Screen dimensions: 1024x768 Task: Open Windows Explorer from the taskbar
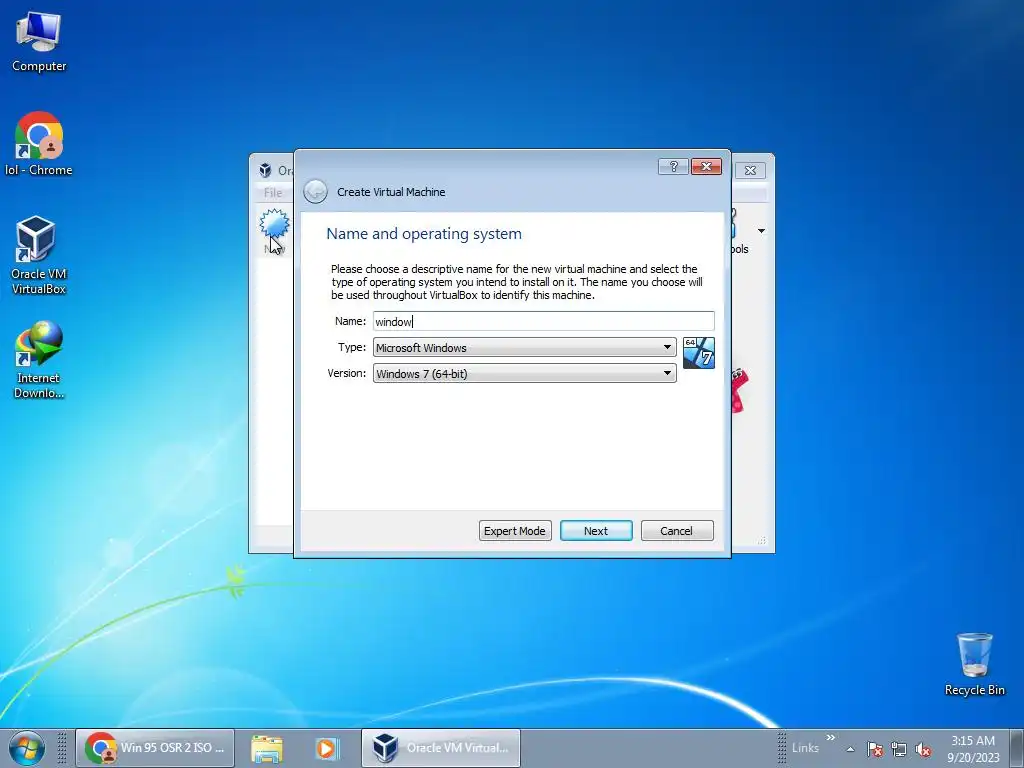(x=267, y=748)
